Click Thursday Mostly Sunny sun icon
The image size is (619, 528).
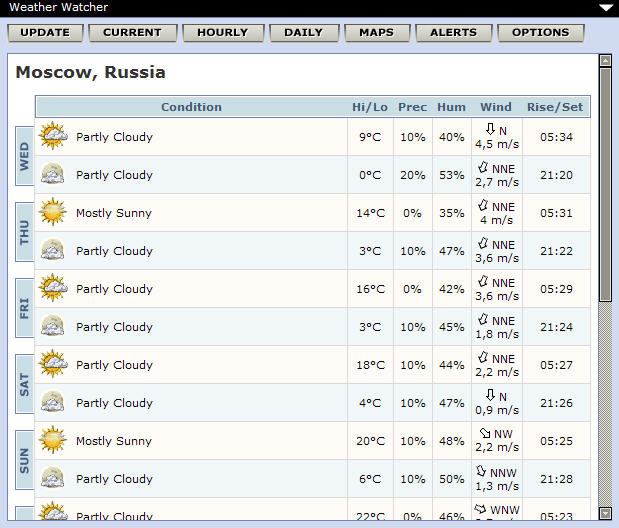point(52,212)
